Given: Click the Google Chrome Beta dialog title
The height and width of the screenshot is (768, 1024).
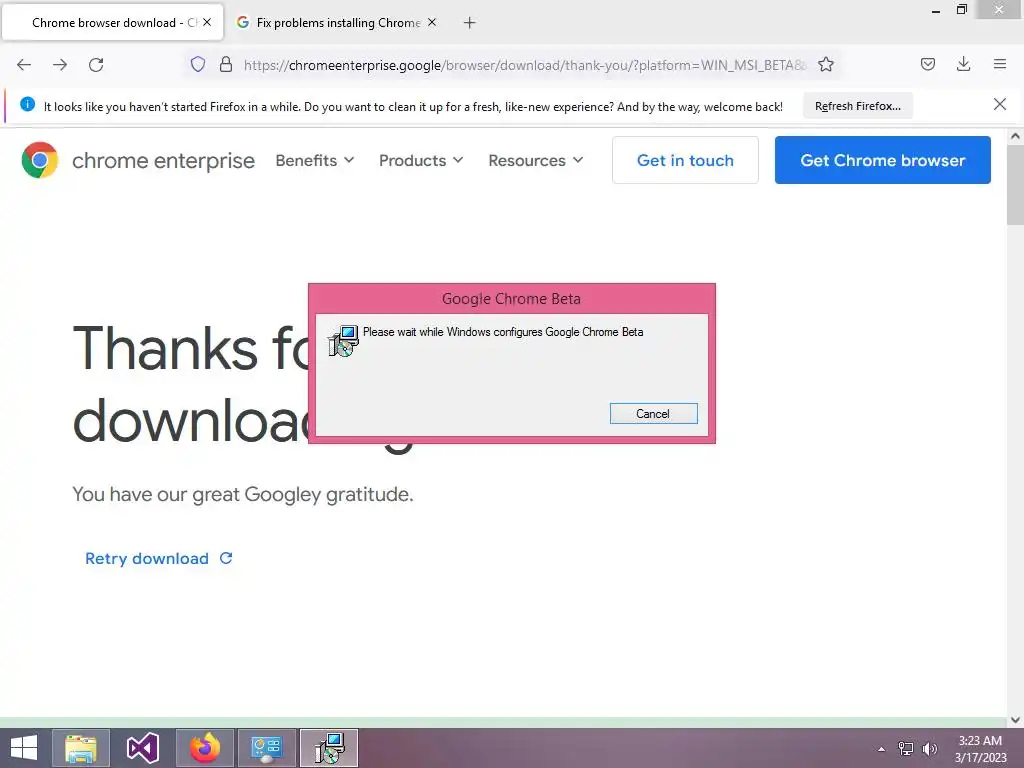Looking at the screenshot, I should tap(511, 298).
